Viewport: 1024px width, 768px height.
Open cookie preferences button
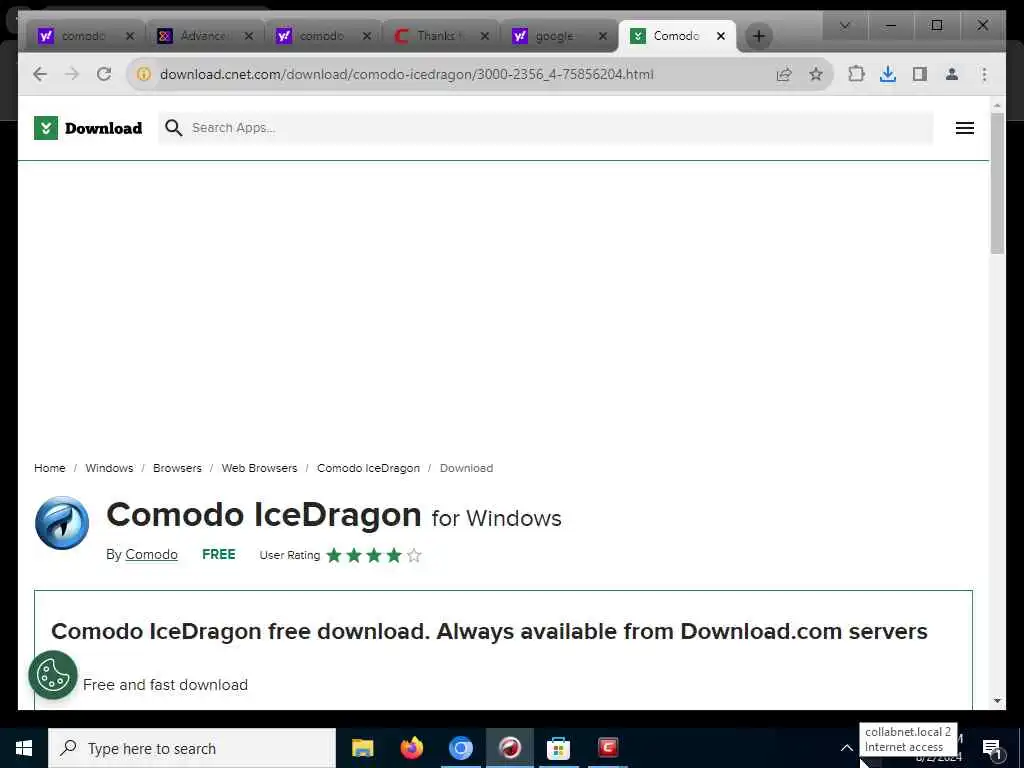53,675
